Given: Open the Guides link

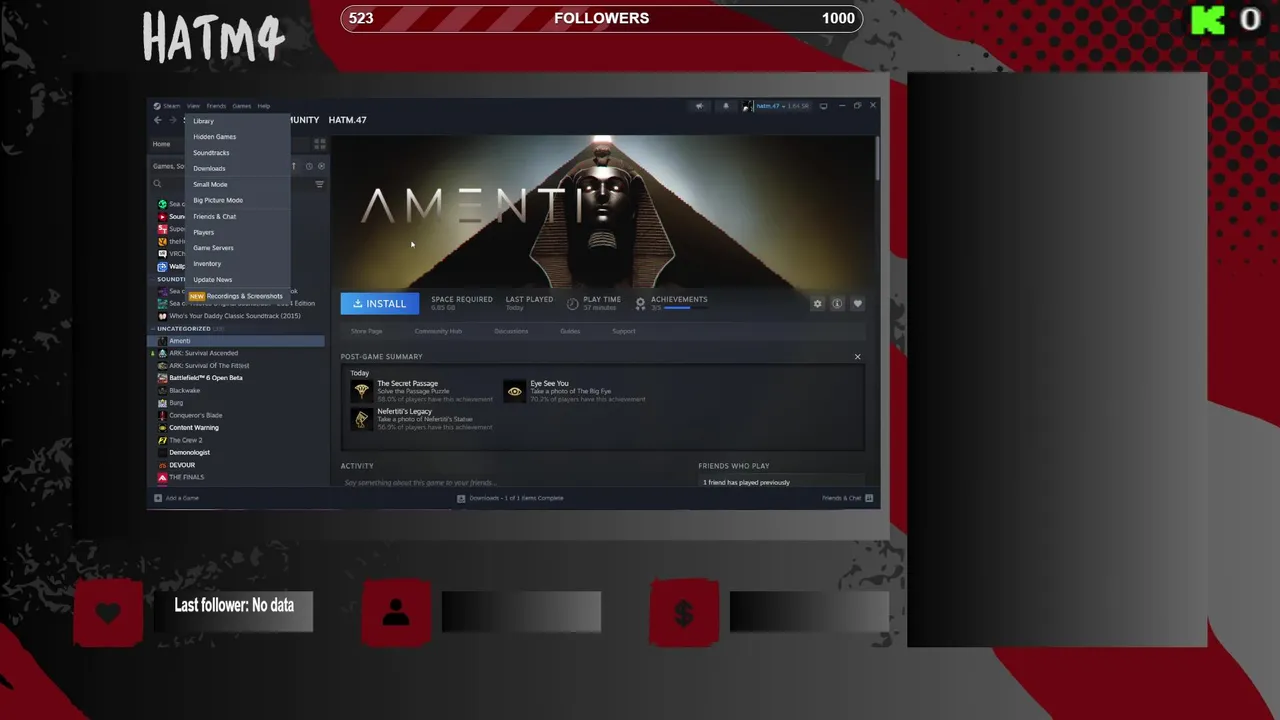Looking at the screenshot, I should tap(570, 331).
